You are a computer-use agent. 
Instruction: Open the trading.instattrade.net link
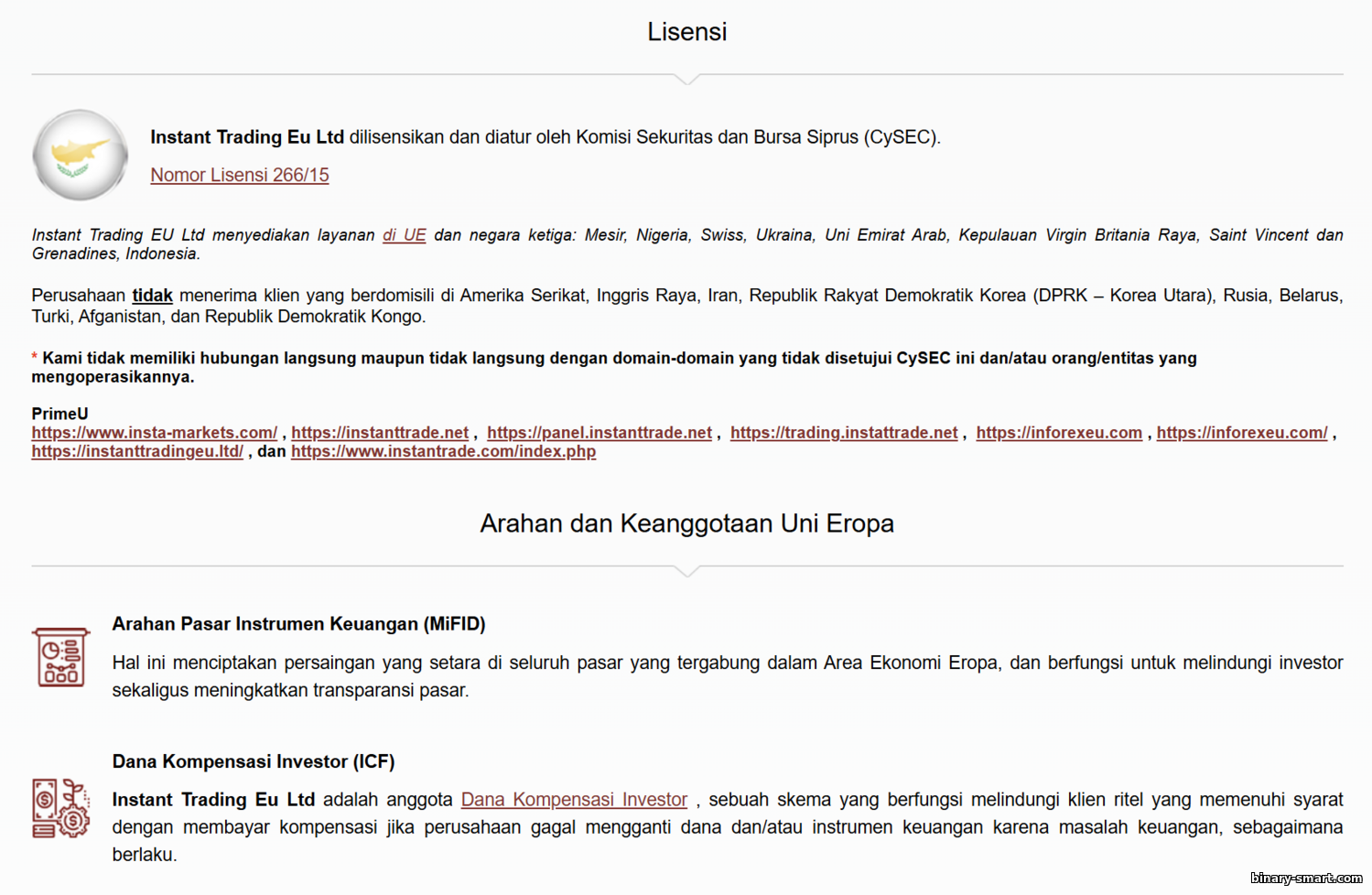point(843,433)
